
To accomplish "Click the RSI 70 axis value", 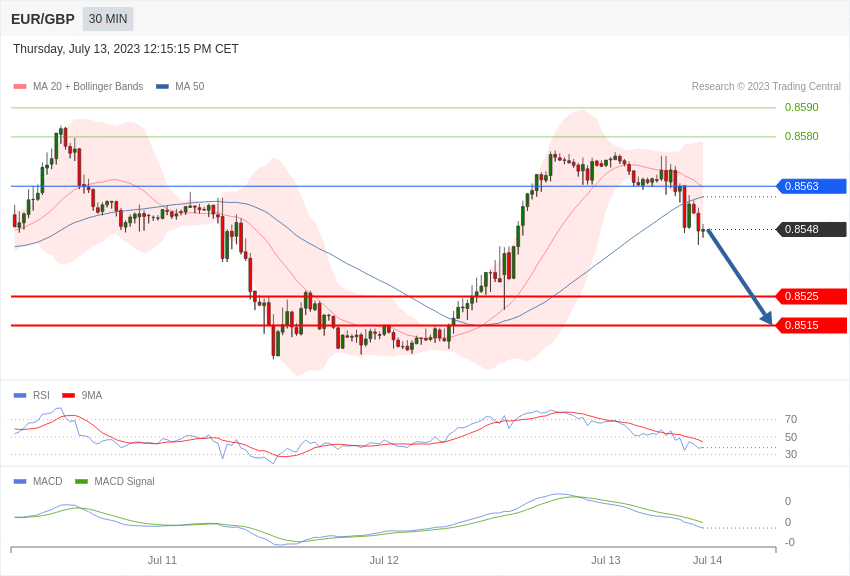I will click(791, 419).
